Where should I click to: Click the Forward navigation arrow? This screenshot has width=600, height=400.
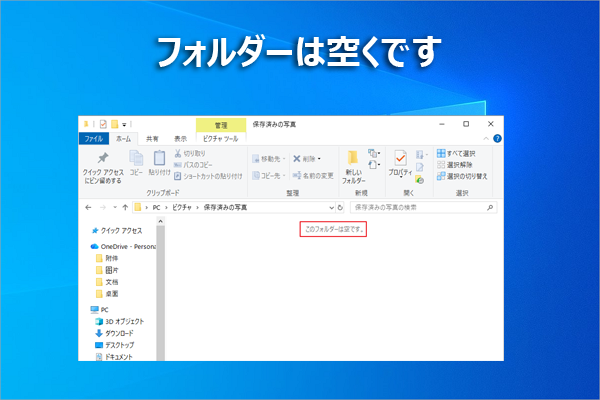pyautogui.click(x=103, y=207)
